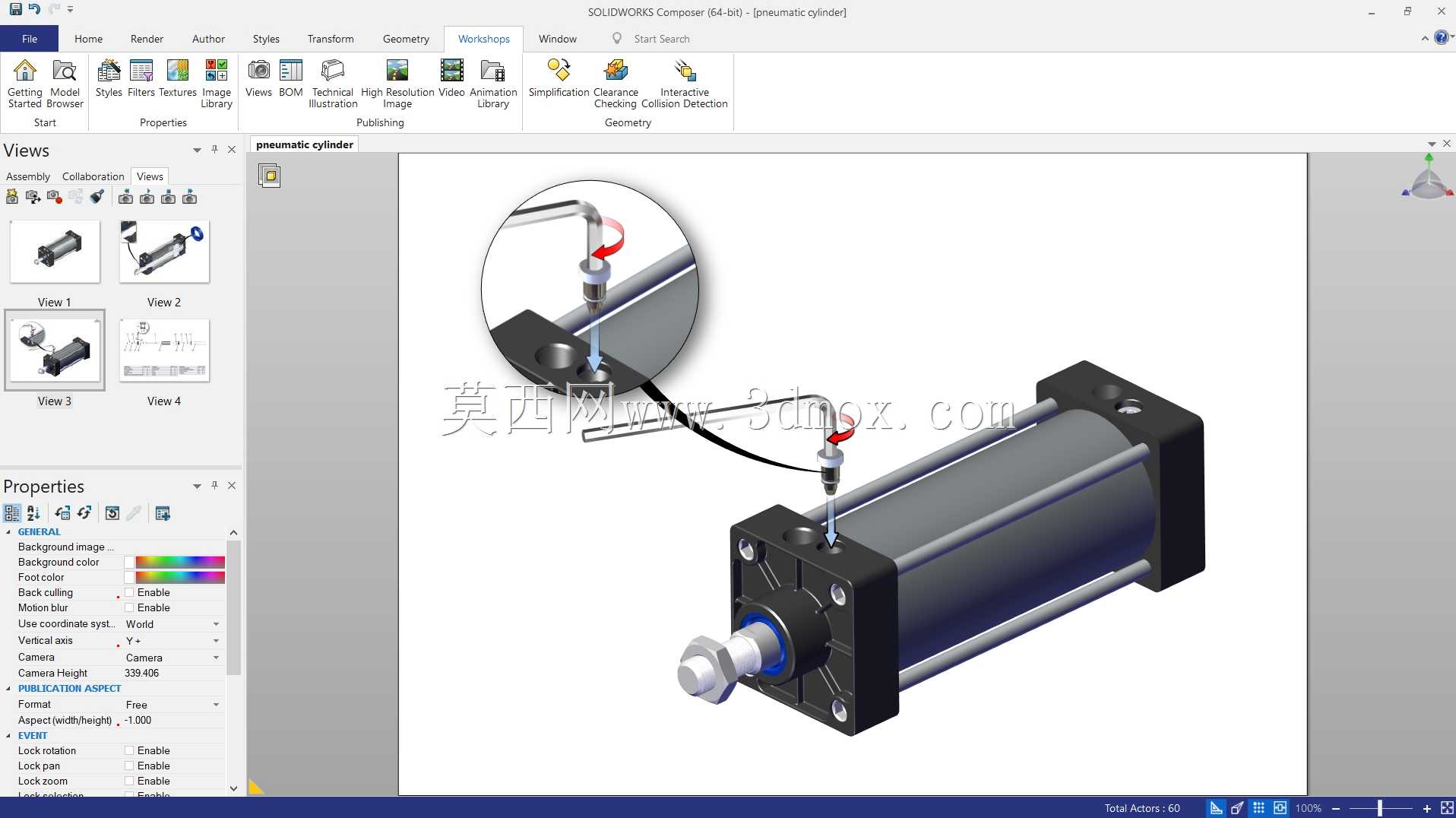Click the Create View camera icon

12,198
